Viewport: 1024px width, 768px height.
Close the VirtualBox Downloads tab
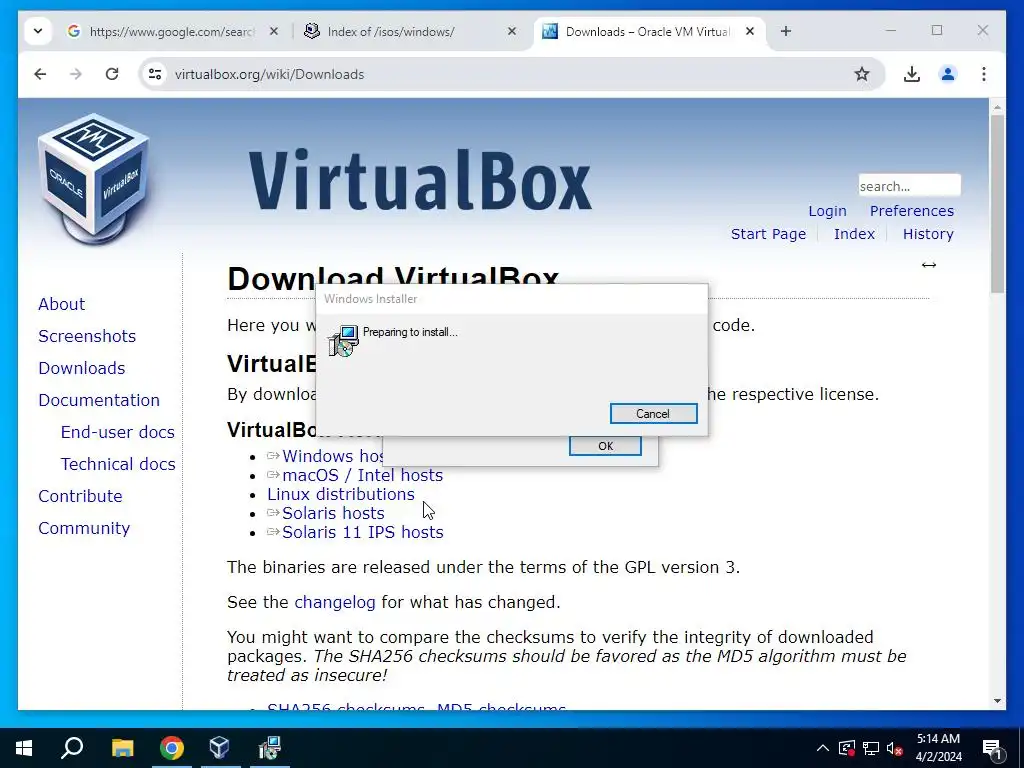[750, 31]
